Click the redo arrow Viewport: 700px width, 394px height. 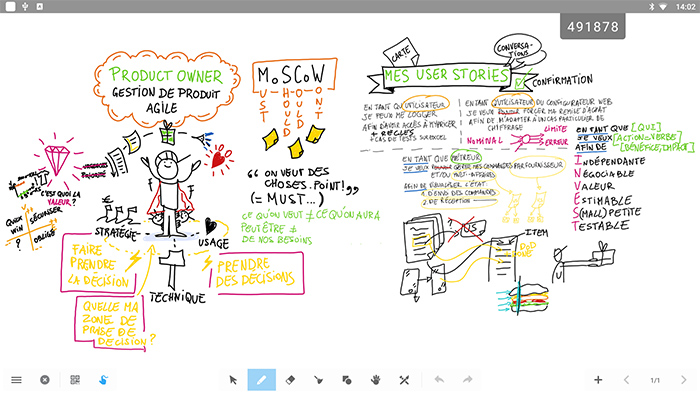pyautogui.click(x=467, y=379)
